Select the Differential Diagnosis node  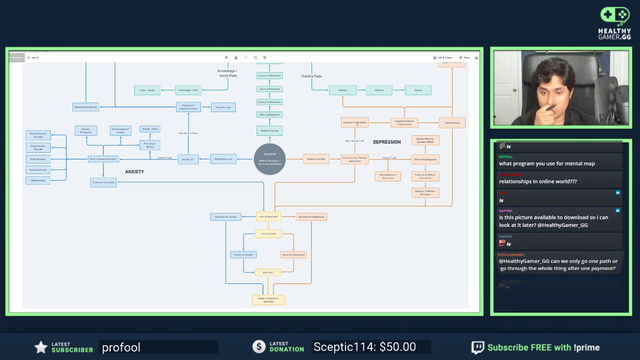coord(425,159)
